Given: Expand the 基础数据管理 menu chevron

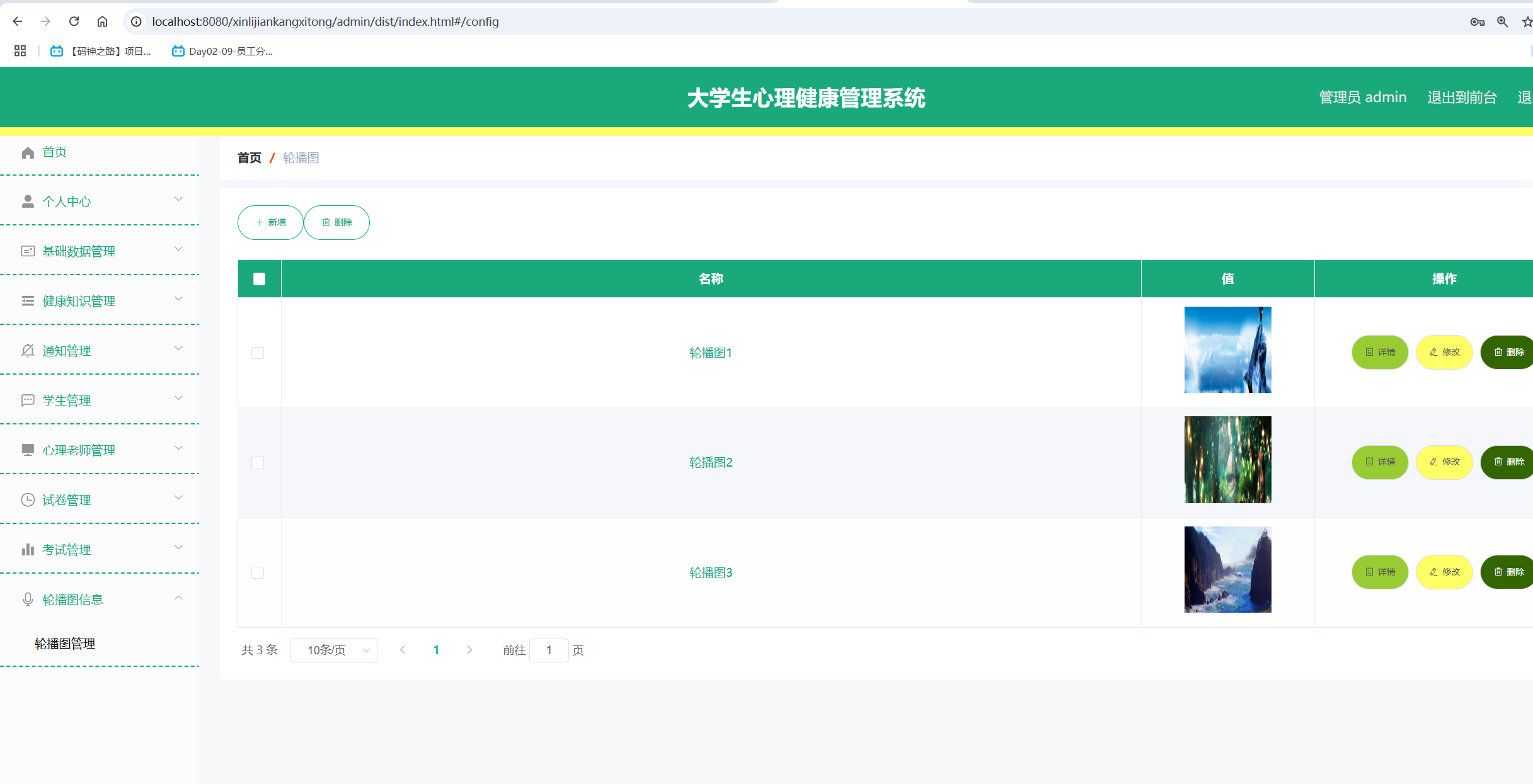Looking at the screenshot, I should coord(178,249).
